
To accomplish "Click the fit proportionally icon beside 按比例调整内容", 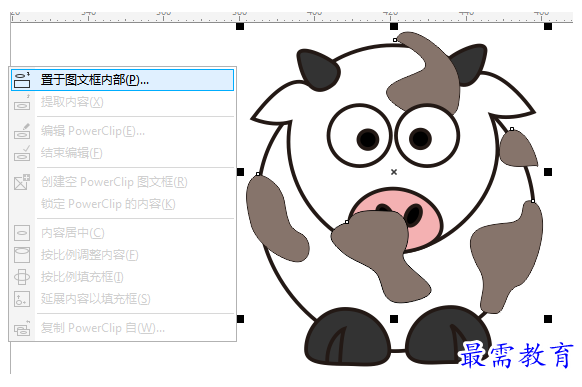I will coord(22,255).
